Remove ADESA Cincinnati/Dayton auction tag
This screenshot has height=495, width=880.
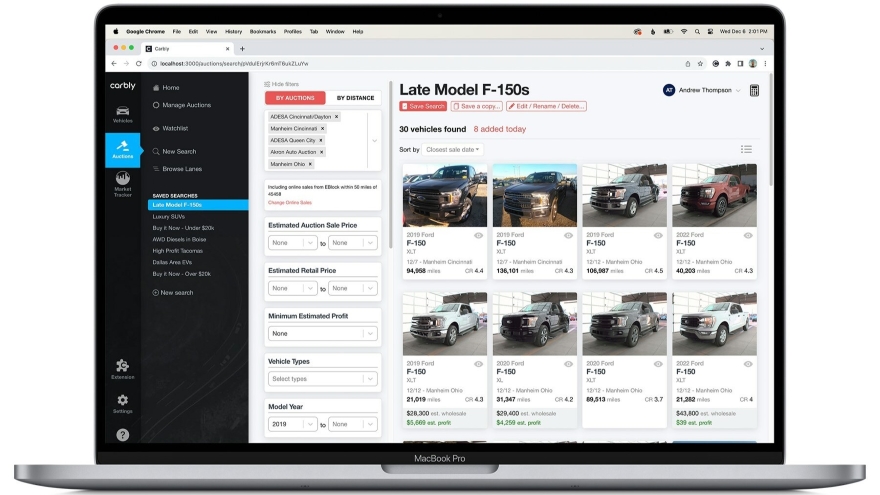336,116
